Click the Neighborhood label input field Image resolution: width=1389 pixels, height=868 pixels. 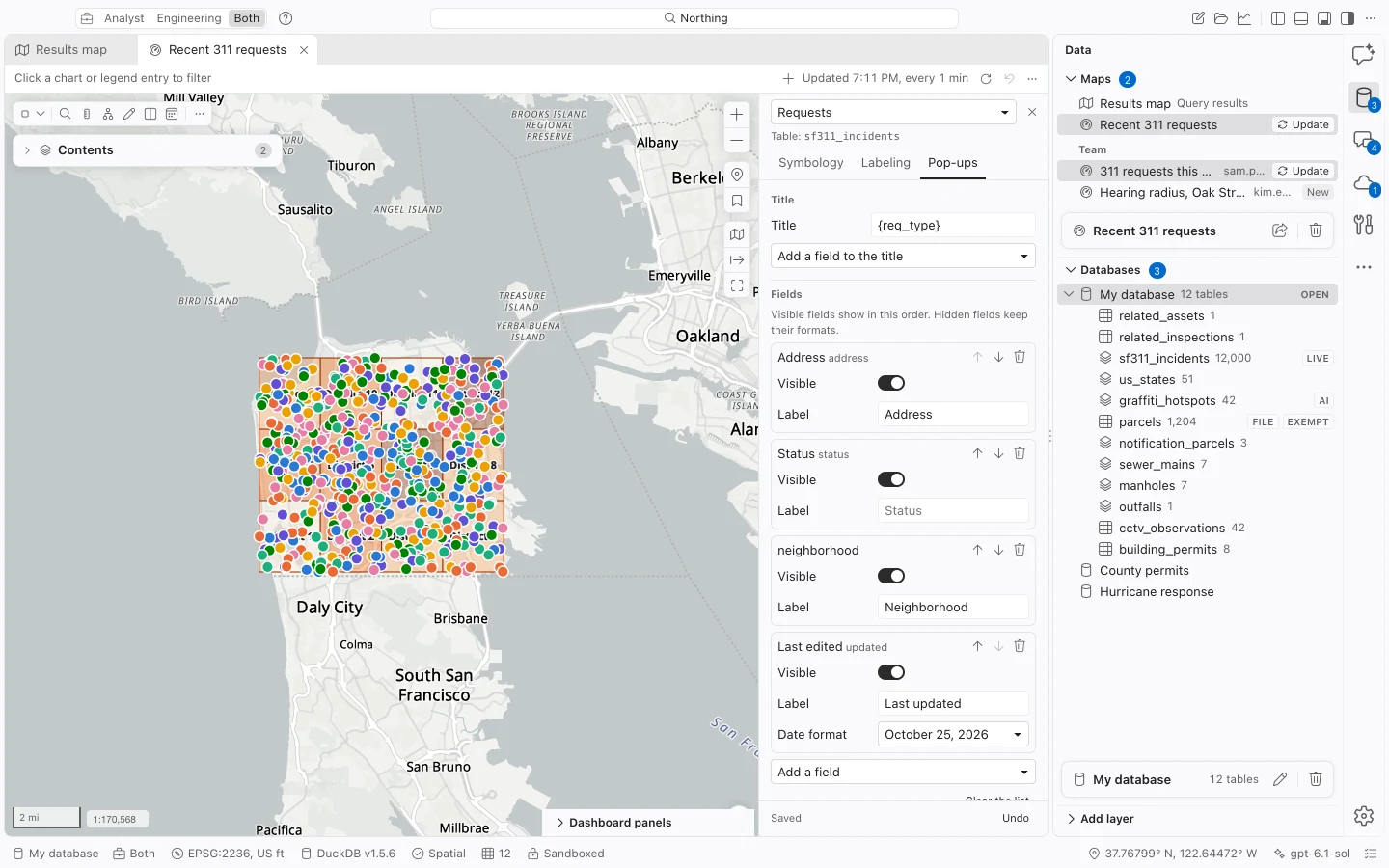(x=953, y=608)
